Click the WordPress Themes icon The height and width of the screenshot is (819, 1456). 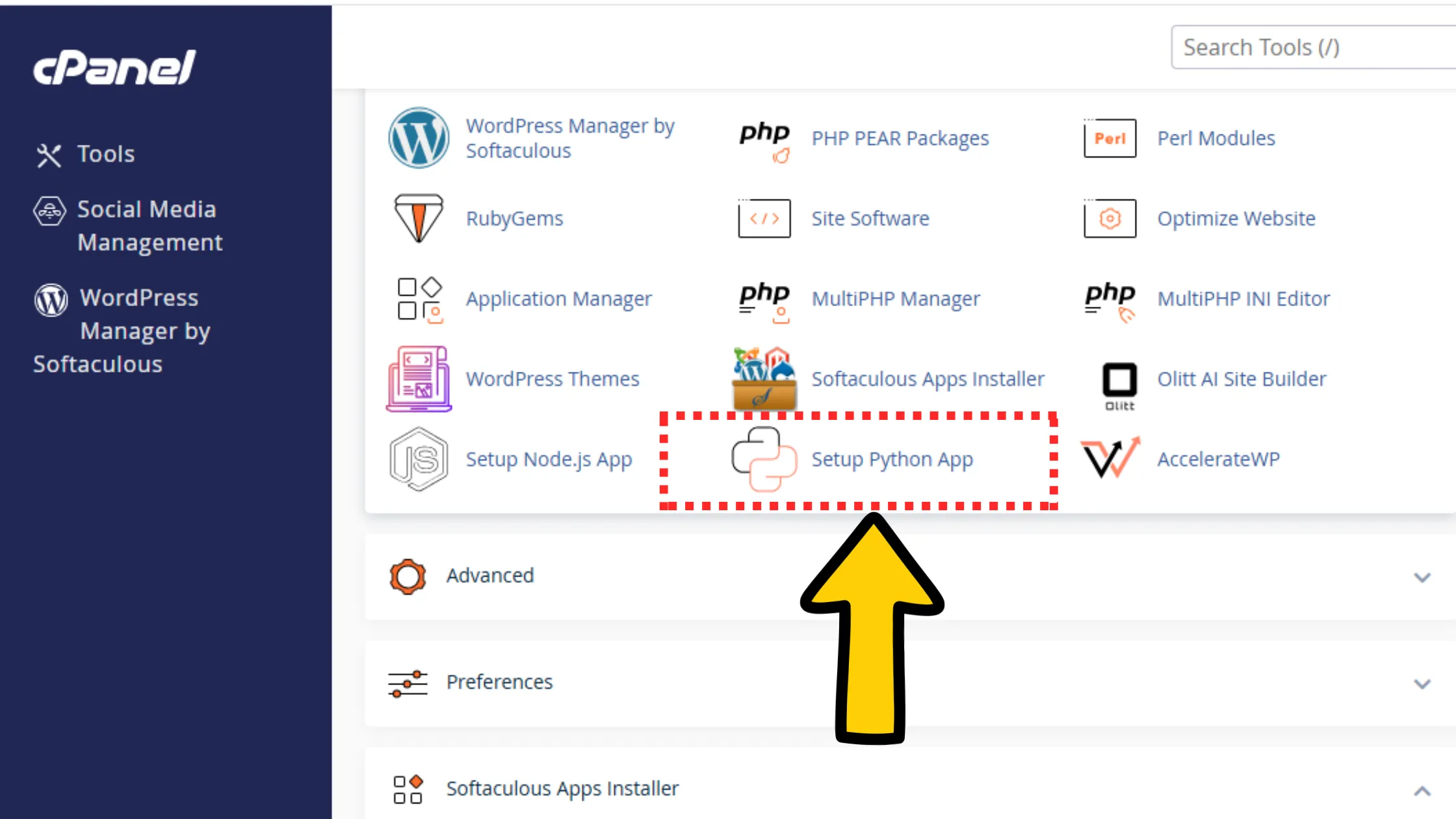(x=419, y=379)
